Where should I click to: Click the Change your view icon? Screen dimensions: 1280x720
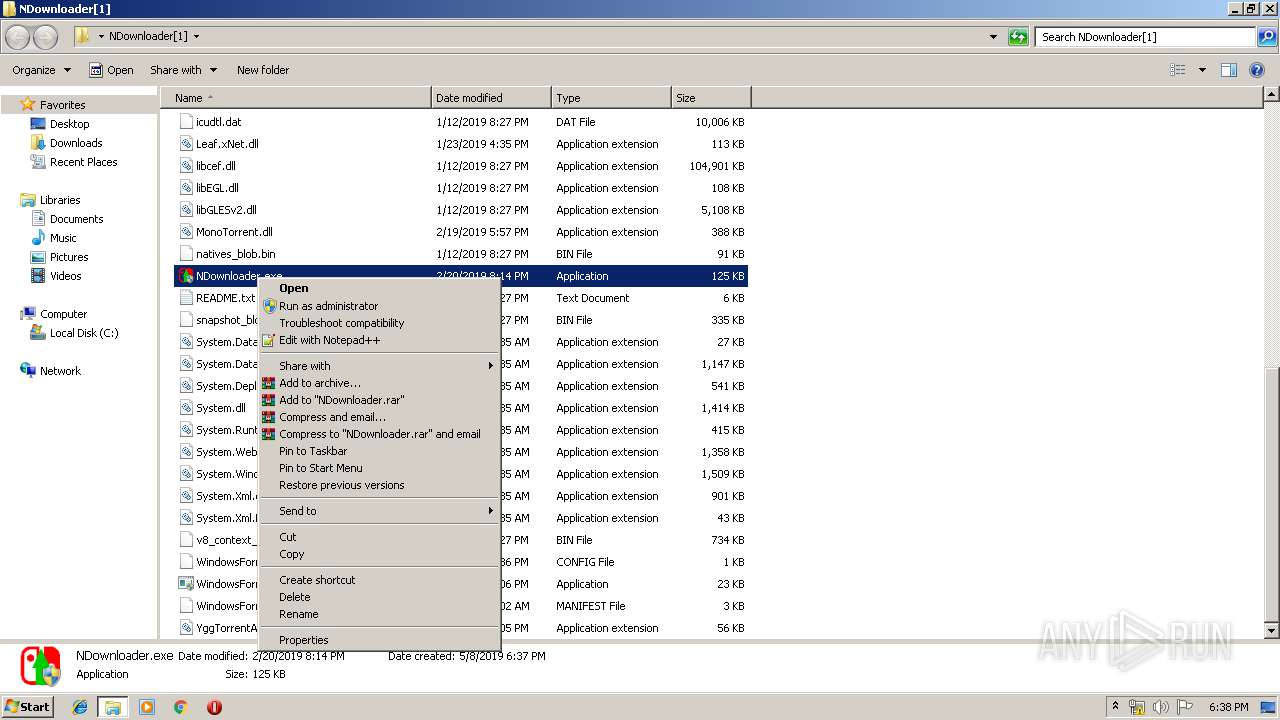[x=1178, y=70]
